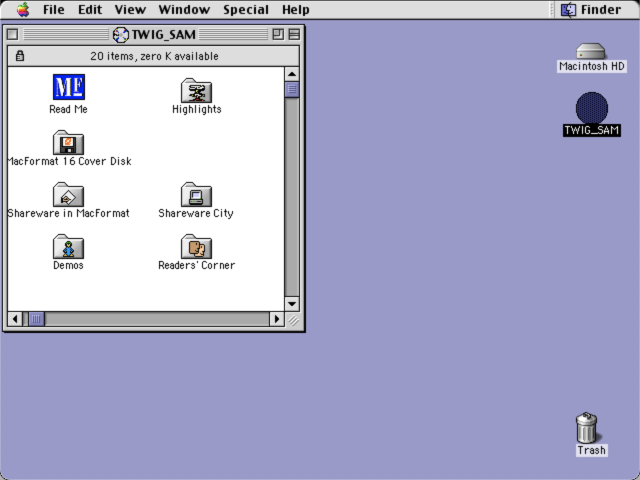Click the TWIG_SAM CD icon on desktop
Image resolution: width=640 pixels, height=480 pixels.
[x=592, y=108]
